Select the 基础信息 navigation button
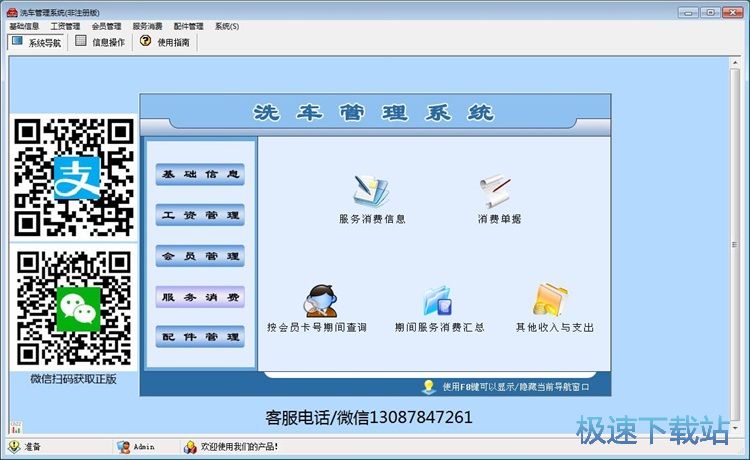 [x=200, y=175]
